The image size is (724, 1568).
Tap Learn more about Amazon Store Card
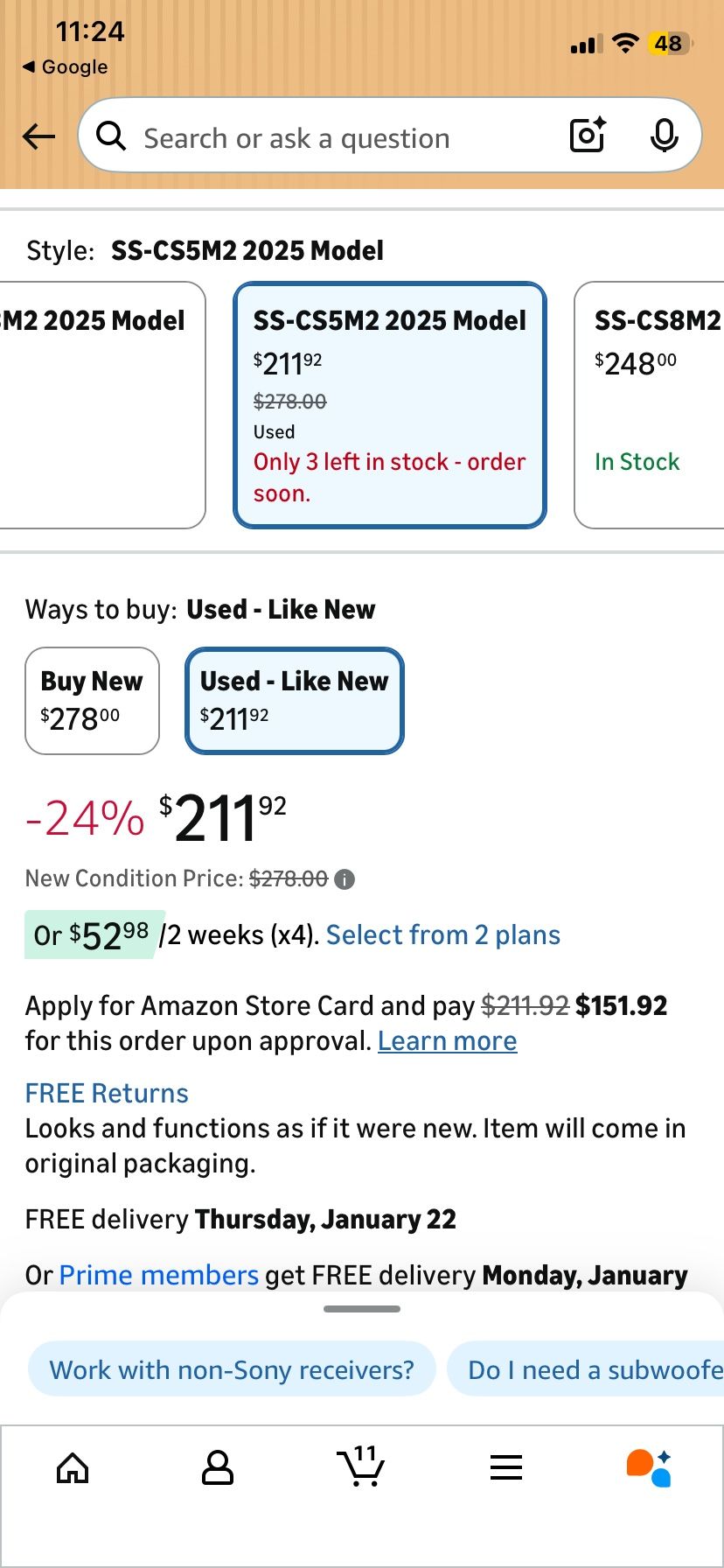447,1041
